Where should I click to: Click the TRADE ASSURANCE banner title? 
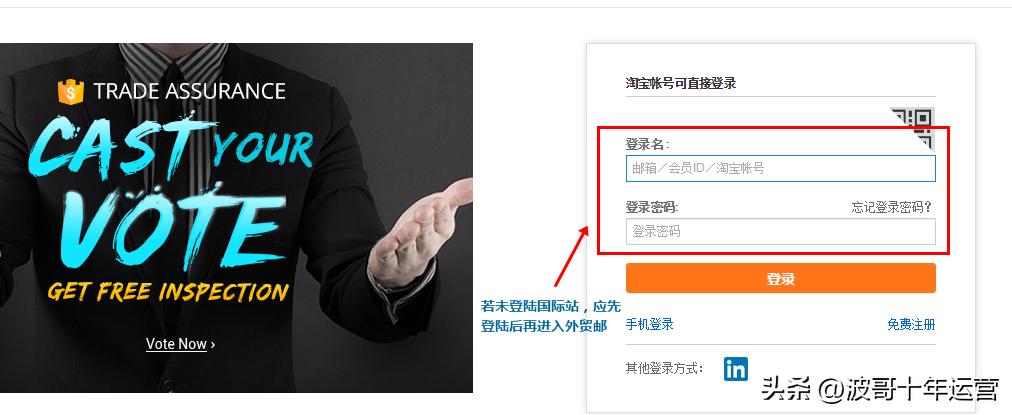[x=189, y=91]
